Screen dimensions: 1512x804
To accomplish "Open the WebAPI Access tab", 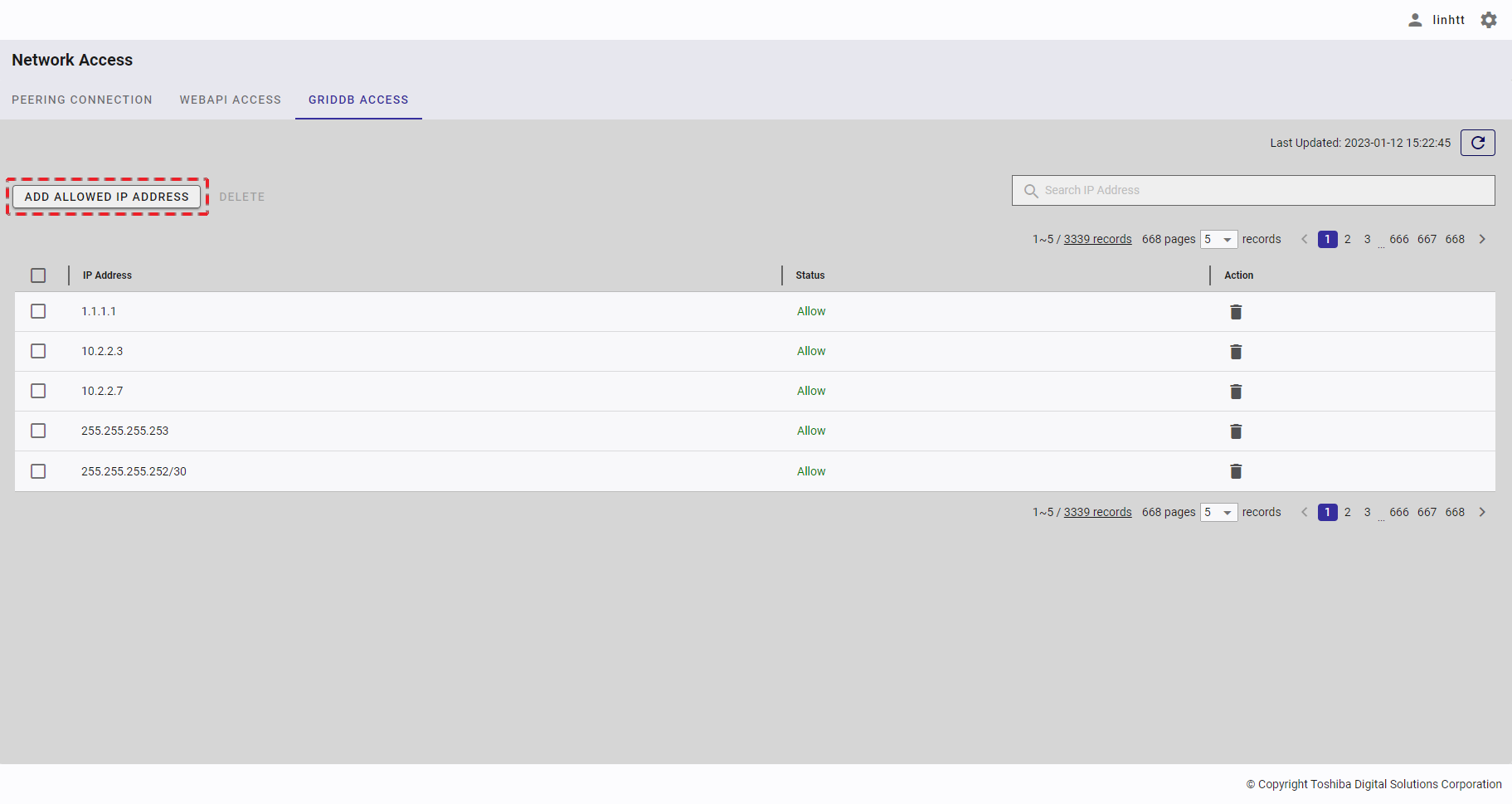I will 231,100.
